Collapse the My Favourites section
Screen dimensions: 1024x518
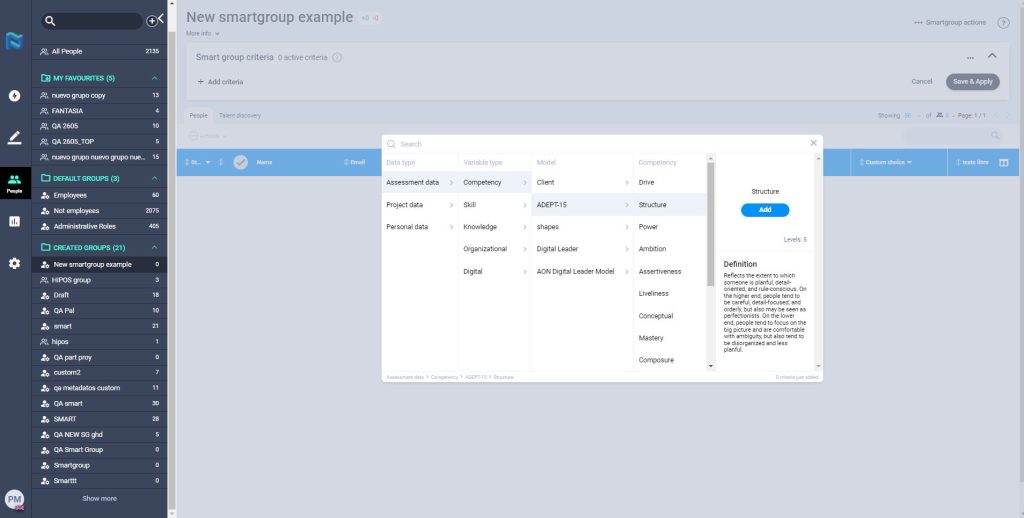pos(155,78)
